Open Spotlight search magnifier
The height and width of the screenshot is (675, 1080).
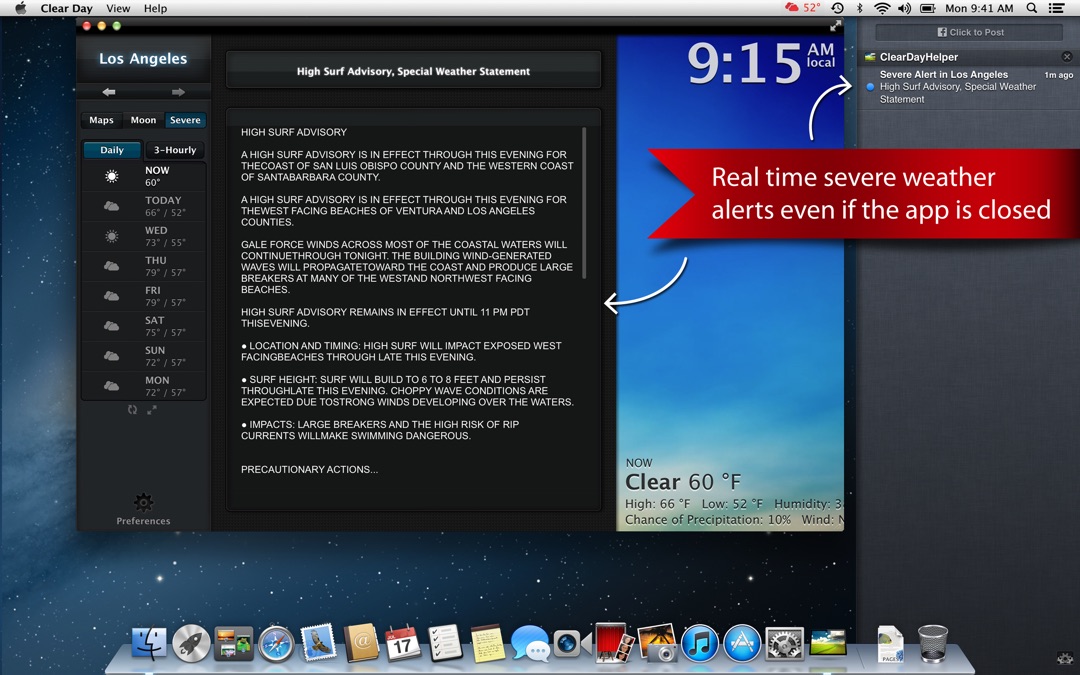(1031, 8)
